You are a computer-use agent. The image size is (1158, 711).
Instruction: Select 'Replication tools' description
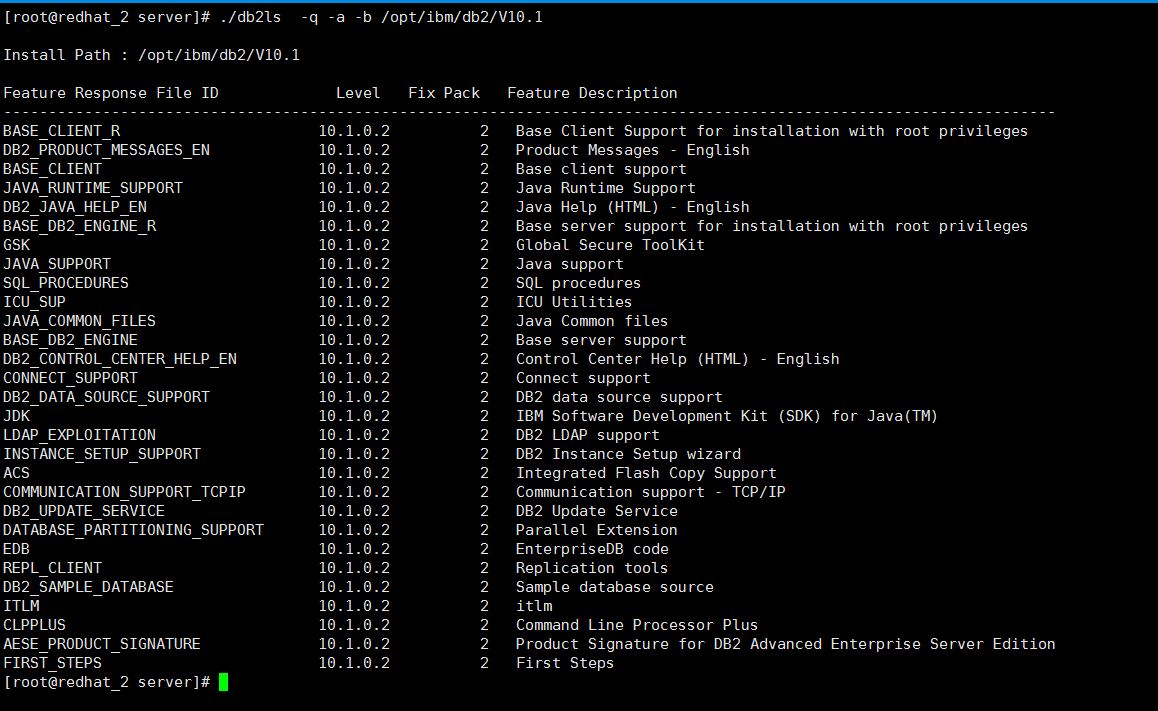pos(592,569)
